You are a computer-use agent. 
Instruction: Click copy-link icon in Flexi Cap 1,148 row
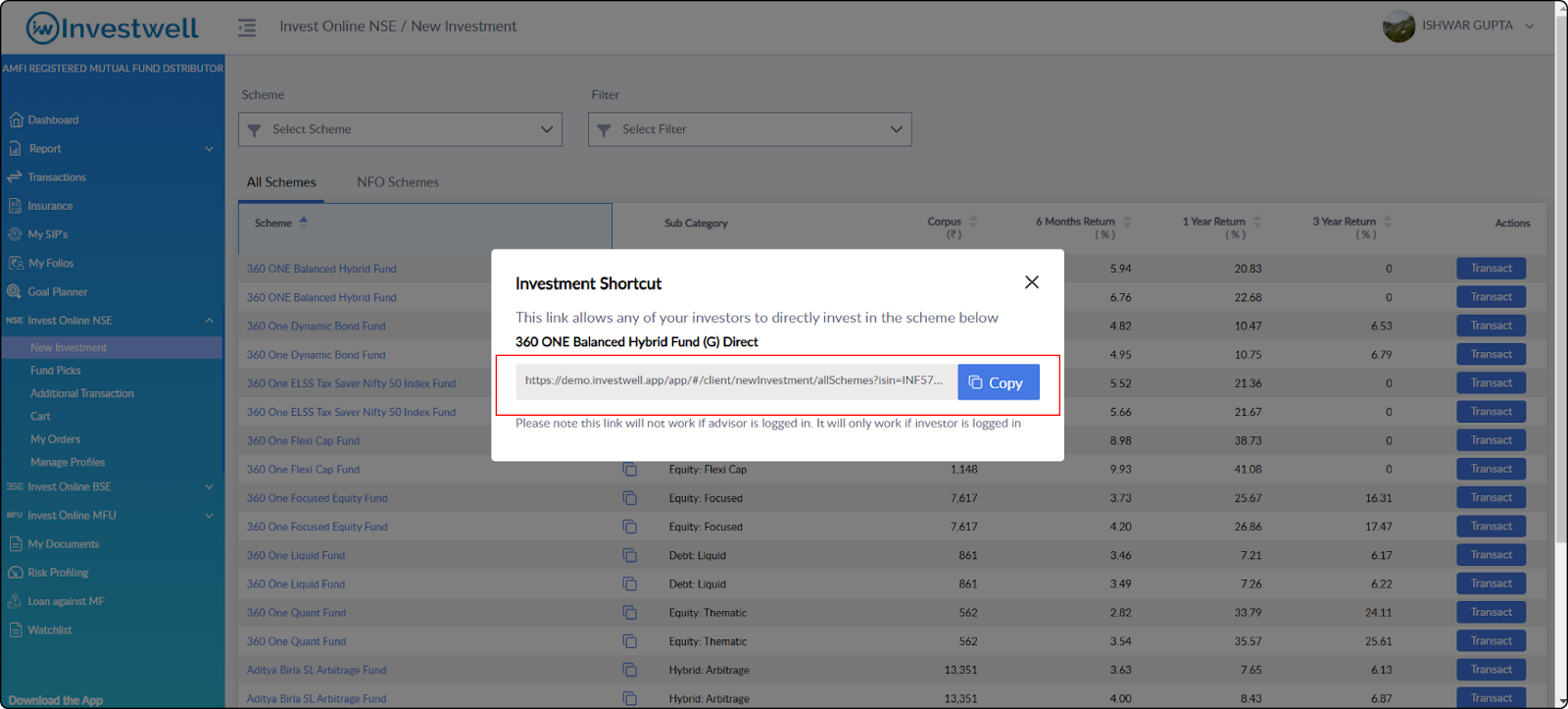click(x=629, y=470)
